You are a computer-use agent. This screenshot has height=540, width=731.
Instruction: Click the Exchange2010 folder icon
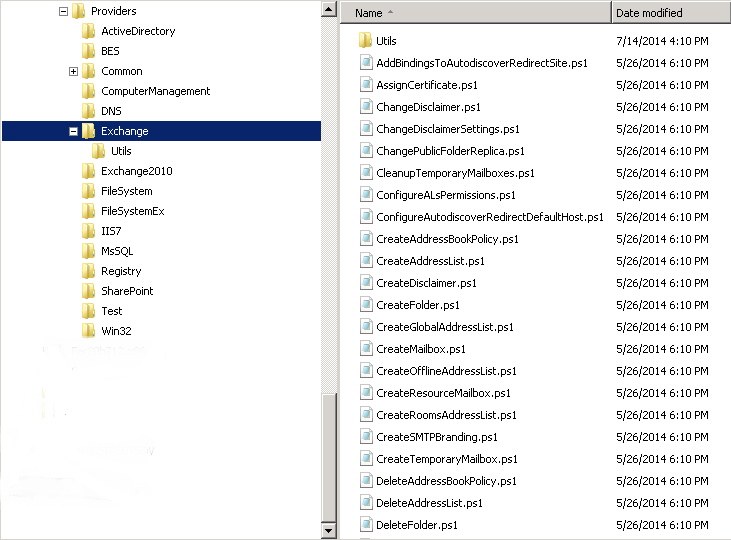pyautogui.click(x=88, y=172)
